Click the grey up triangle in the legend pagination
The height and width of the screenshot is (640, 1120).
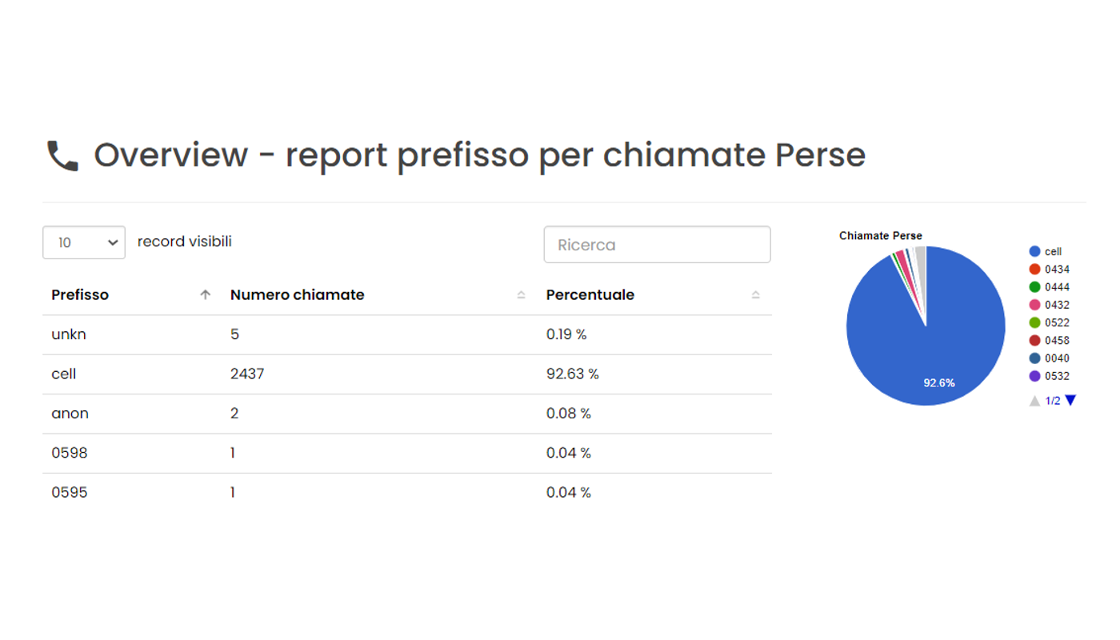click(1034, 399)
